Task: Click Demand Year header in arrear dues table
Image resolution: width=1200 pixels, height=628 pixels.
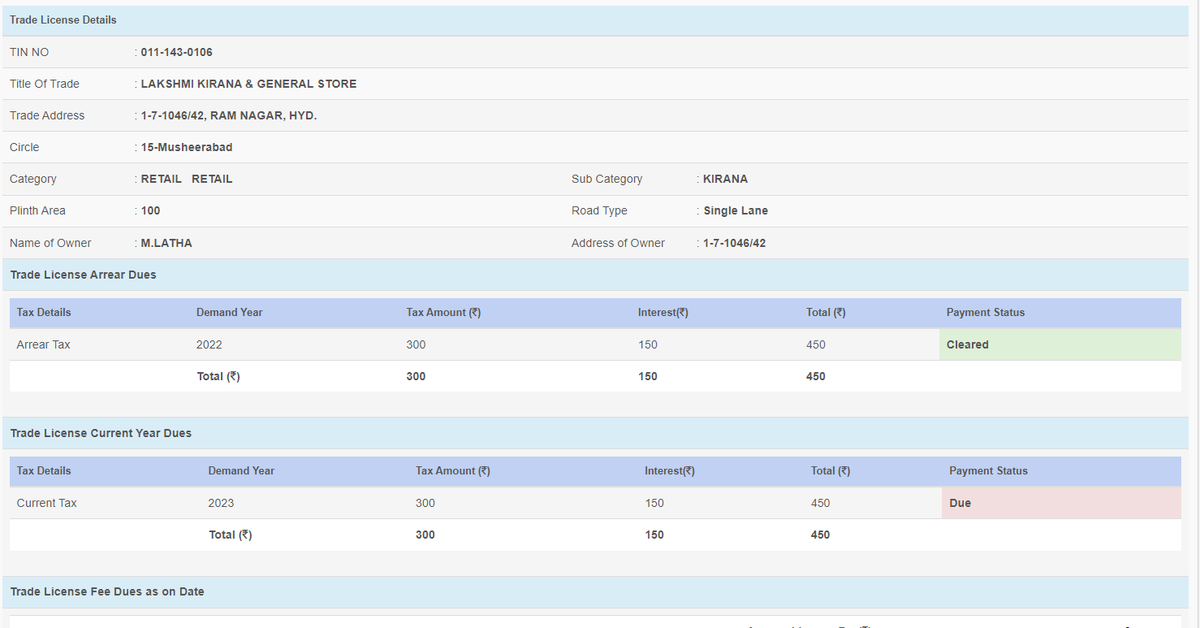Action: point(229,312)
